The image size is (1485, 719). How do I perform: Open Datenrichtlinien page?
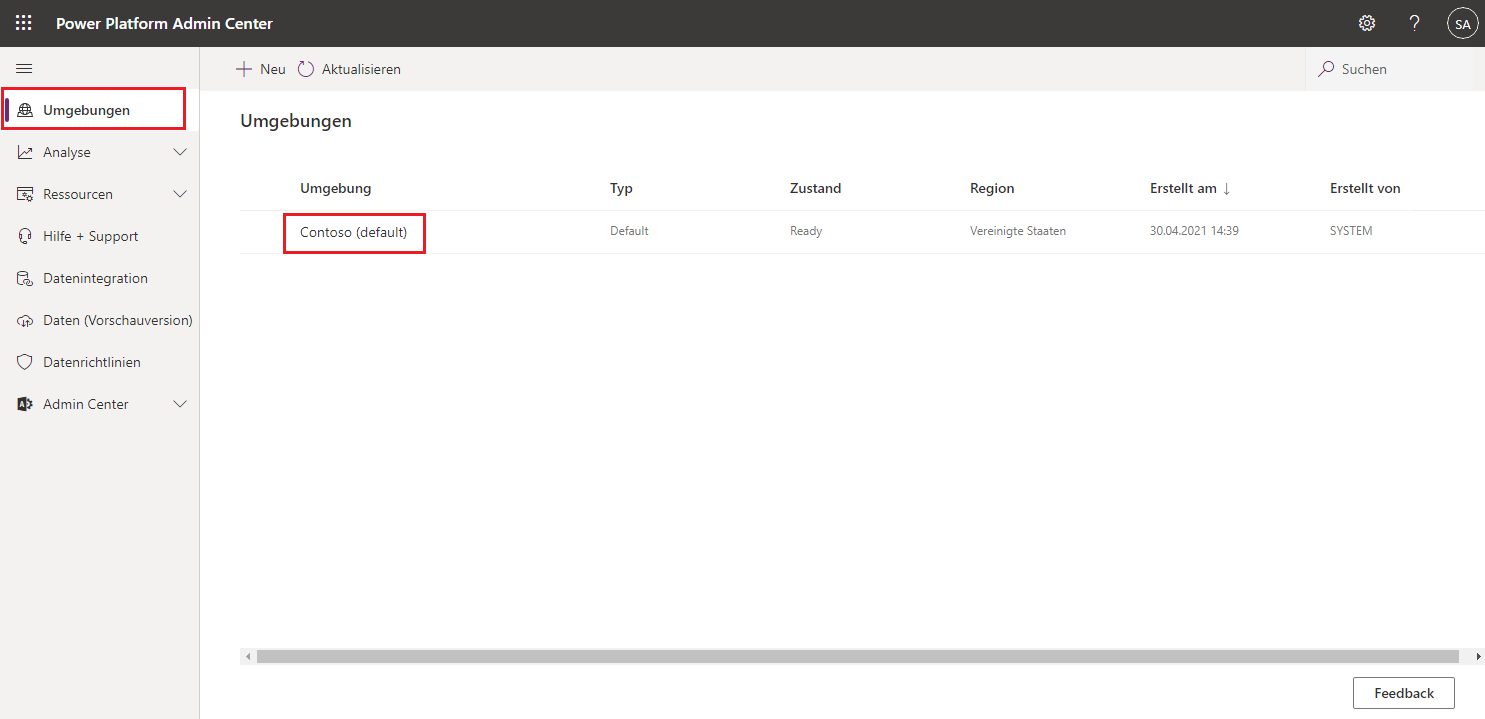100,362
